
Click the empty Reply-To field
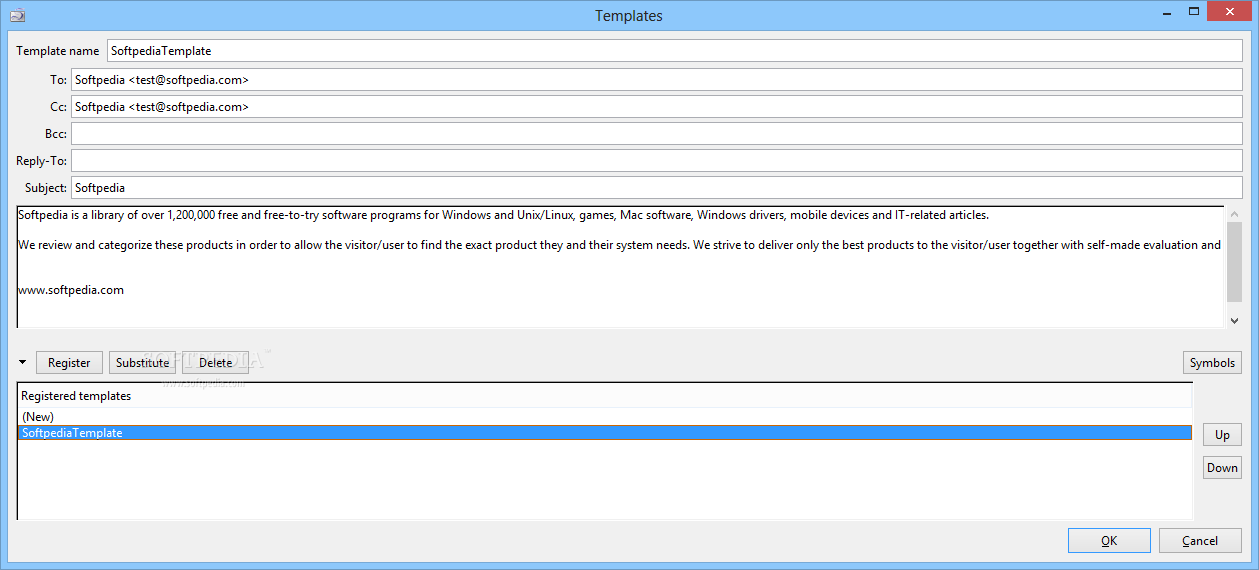coord(656,160)
